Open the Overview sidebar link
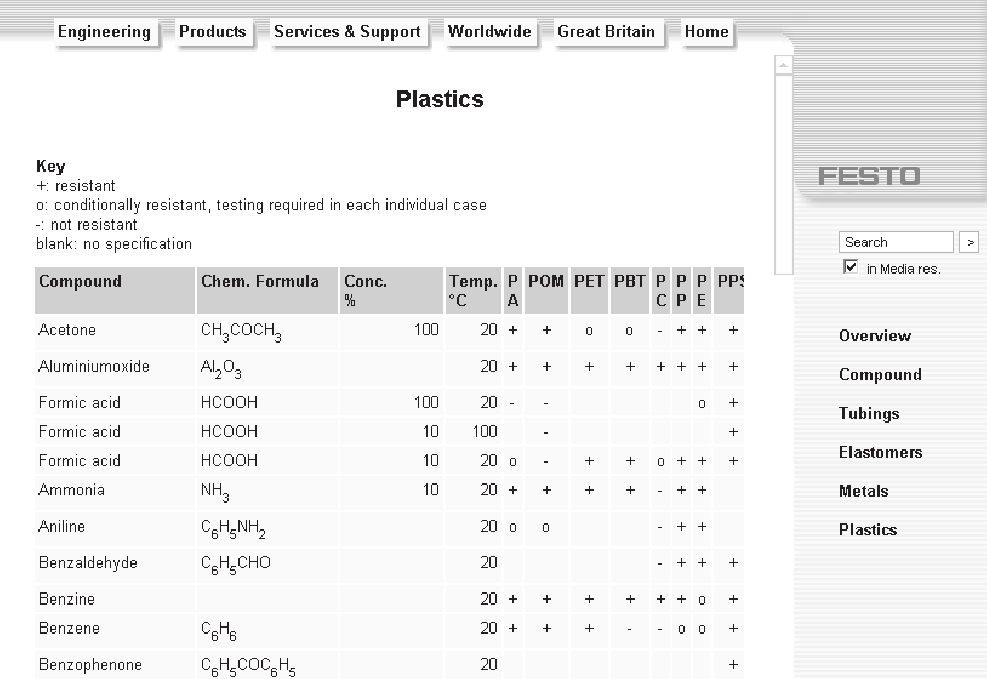The height and width of the screenshot is (679, 987). pos(875,335)
